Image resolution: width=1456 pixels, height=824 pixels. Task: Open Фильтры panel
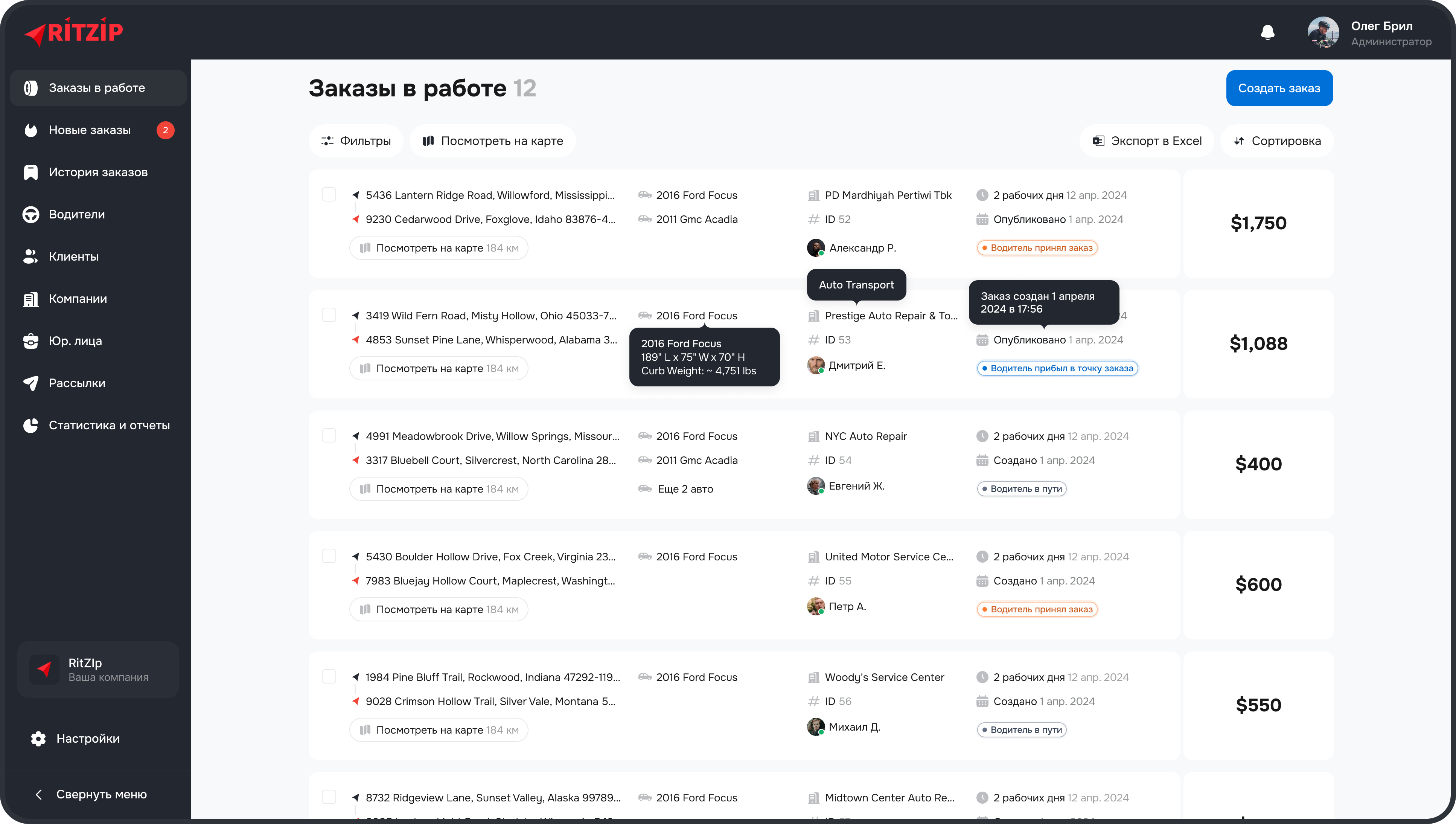click(x=356, y=141)
